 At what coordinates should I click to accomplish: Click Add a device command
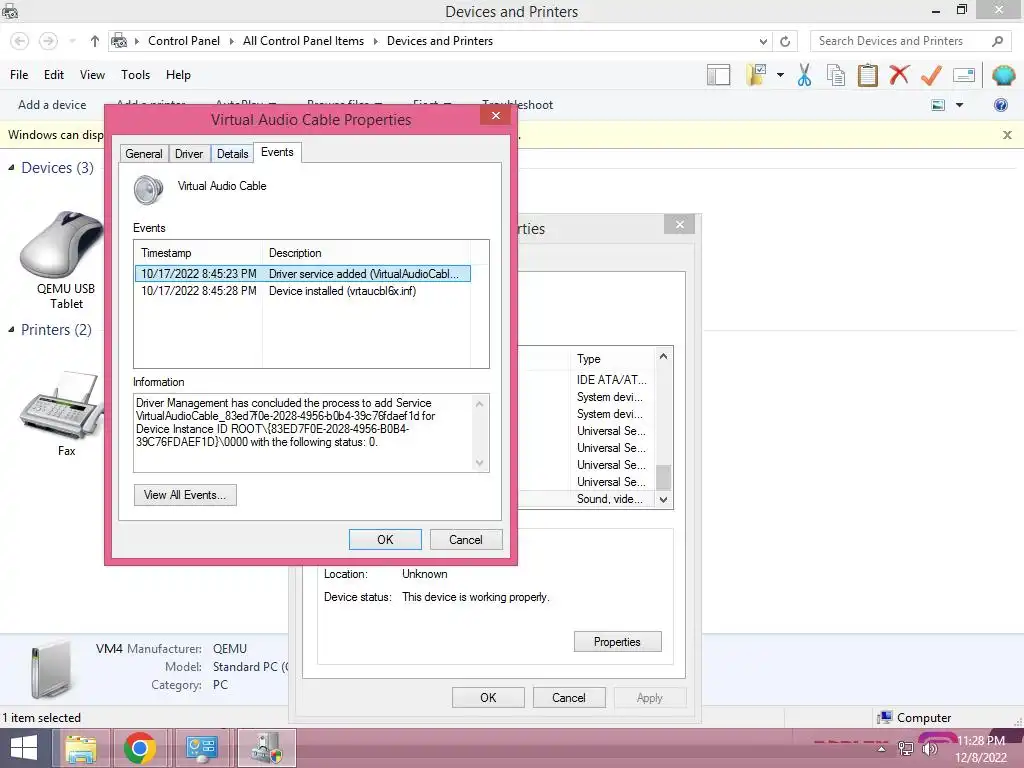(52, 104)
